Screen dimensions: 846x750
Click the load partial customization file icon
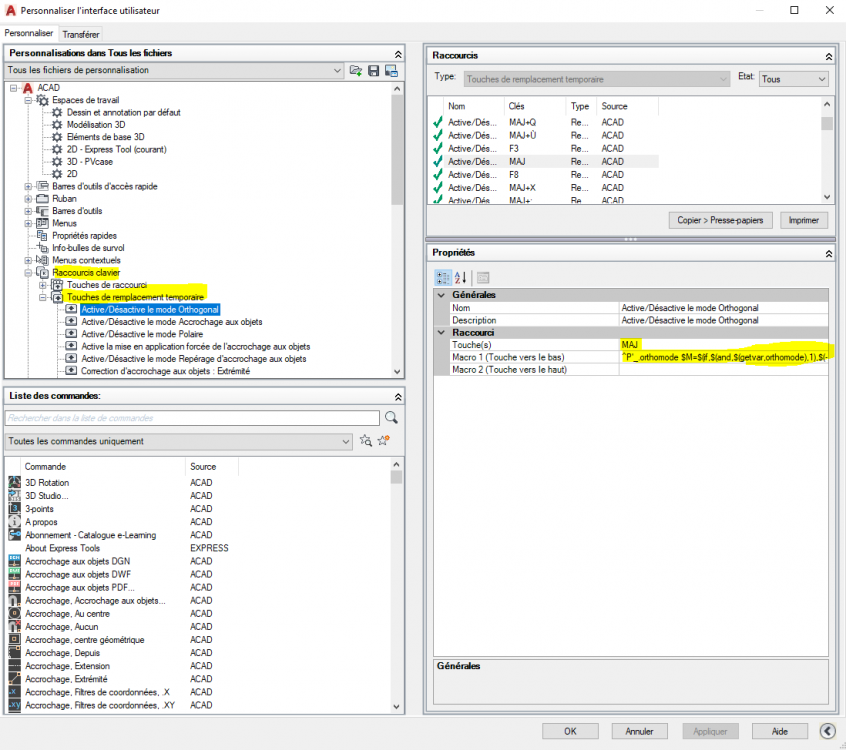(x=356, y=71)
